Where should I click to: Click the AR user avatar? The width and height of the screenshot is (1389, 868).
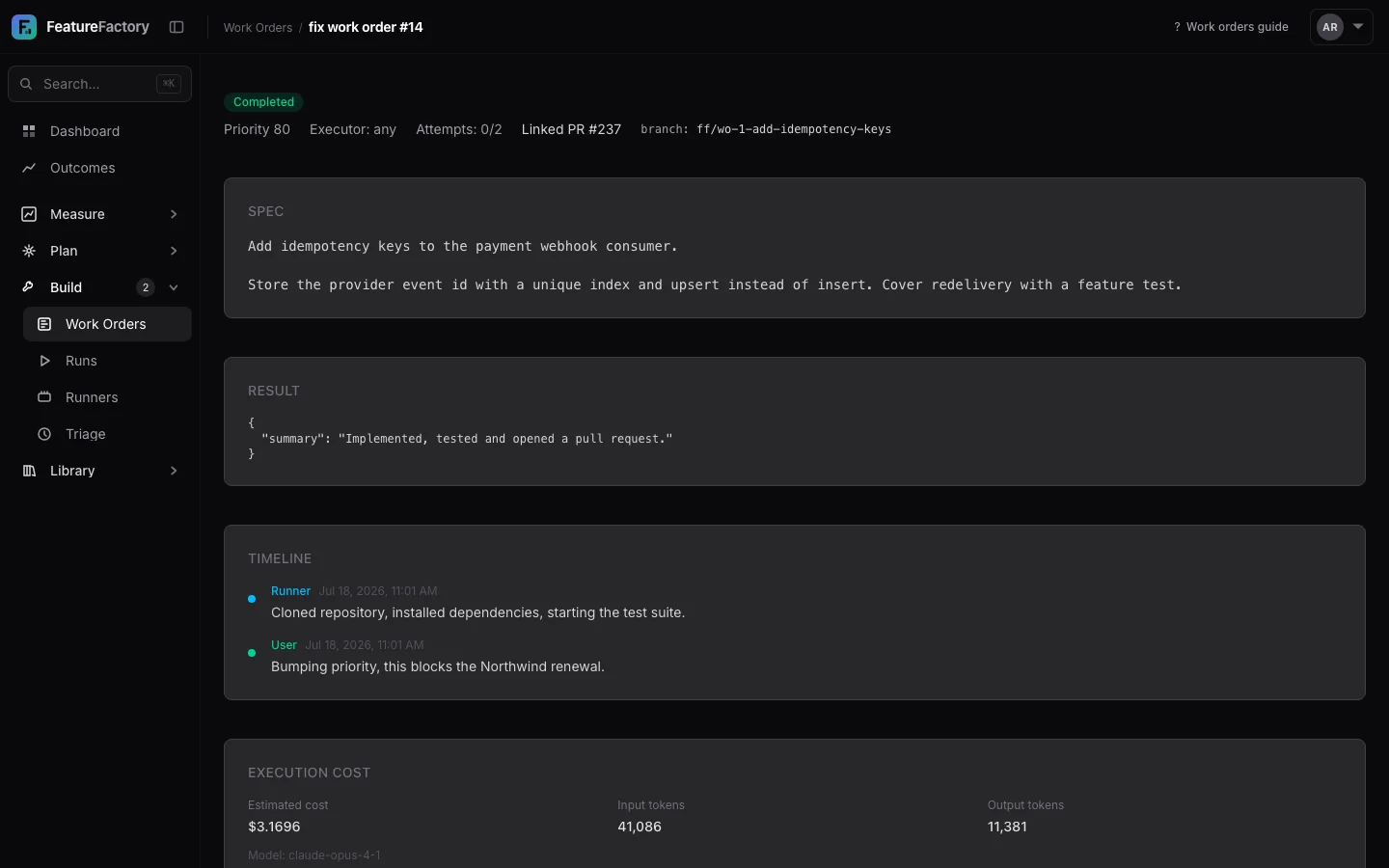coord(1330,27)
